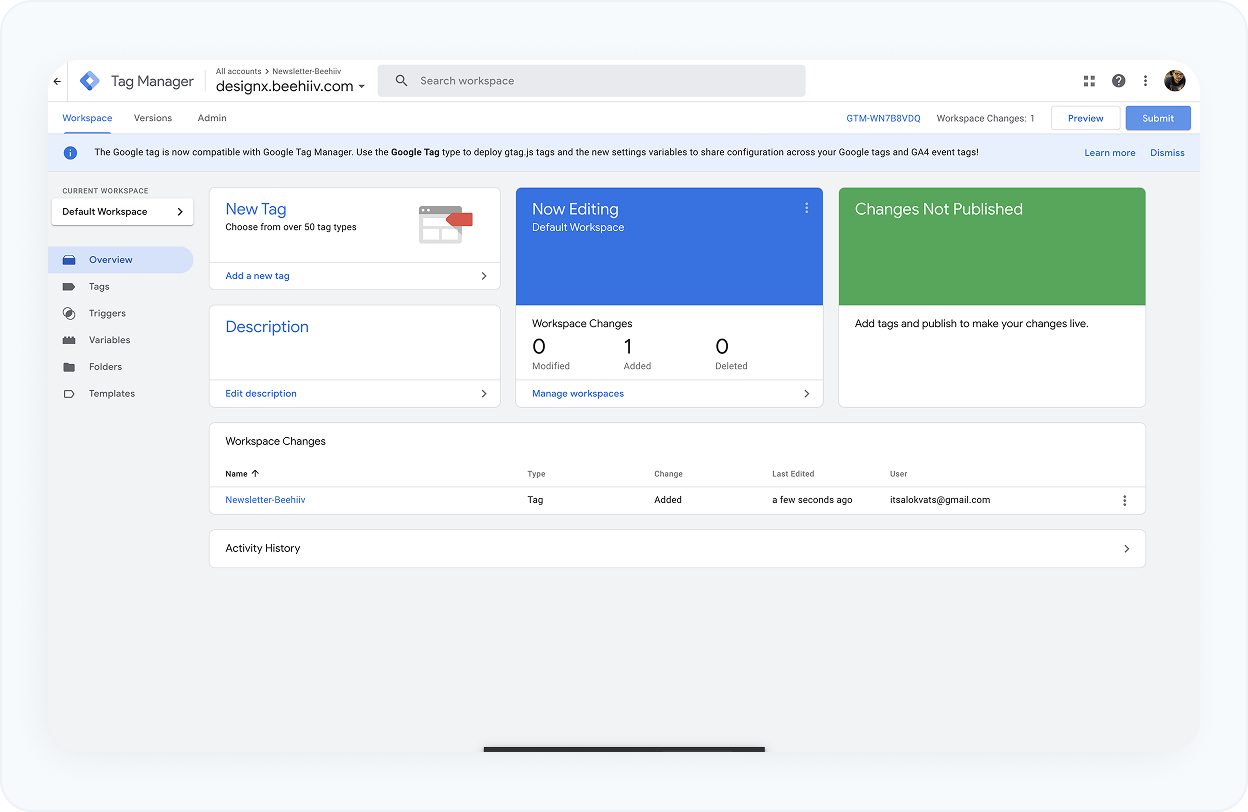
Task: Click the back arrow beside Tag Manager logo
Action: pyautogui.click(x=57, y=81)
